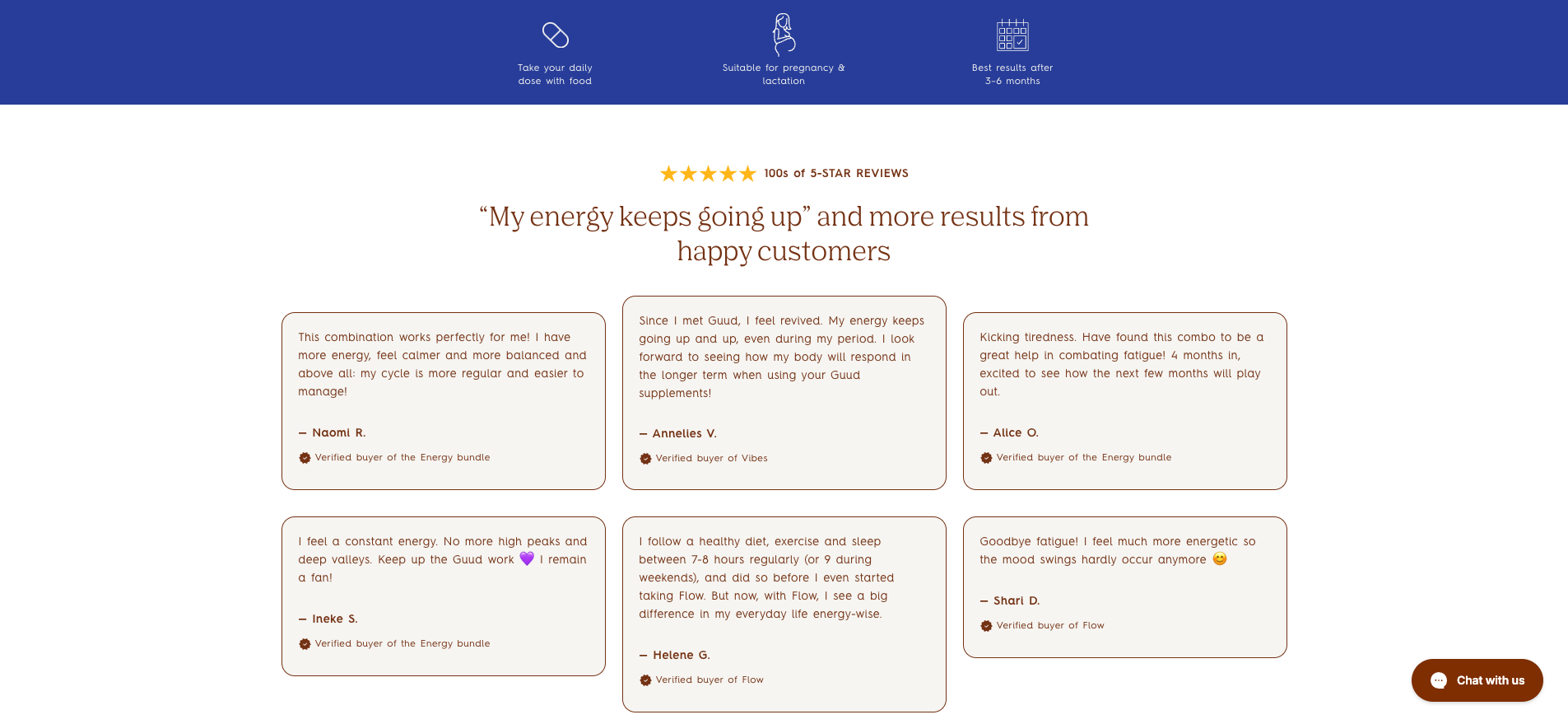Click verified badge in Alice O. review
This screenshot has height=724, width=1568.
[986, 458]
